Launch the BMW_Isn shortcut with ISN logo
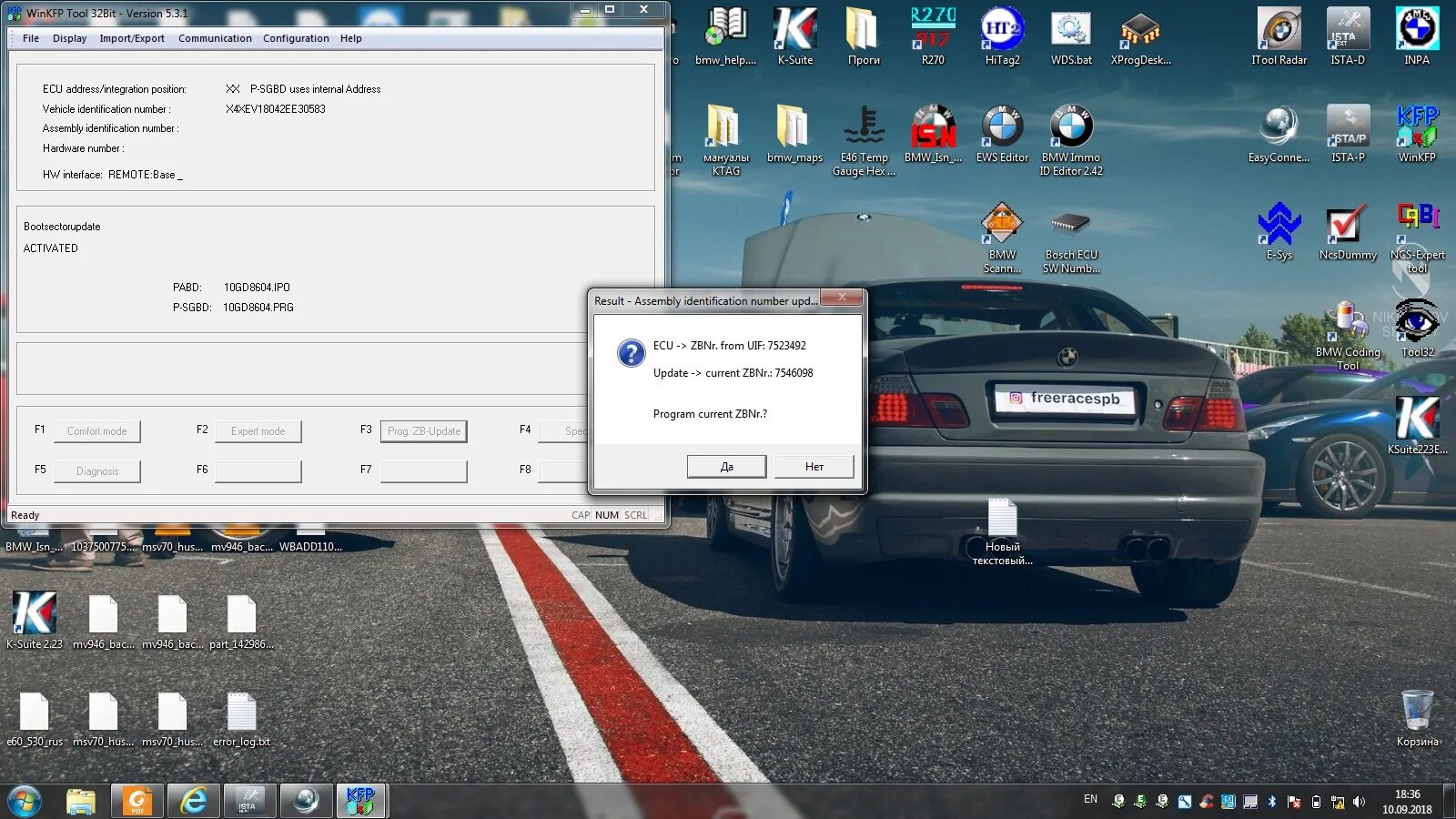Screen dimensions: 1456x819 click(933, 135)
